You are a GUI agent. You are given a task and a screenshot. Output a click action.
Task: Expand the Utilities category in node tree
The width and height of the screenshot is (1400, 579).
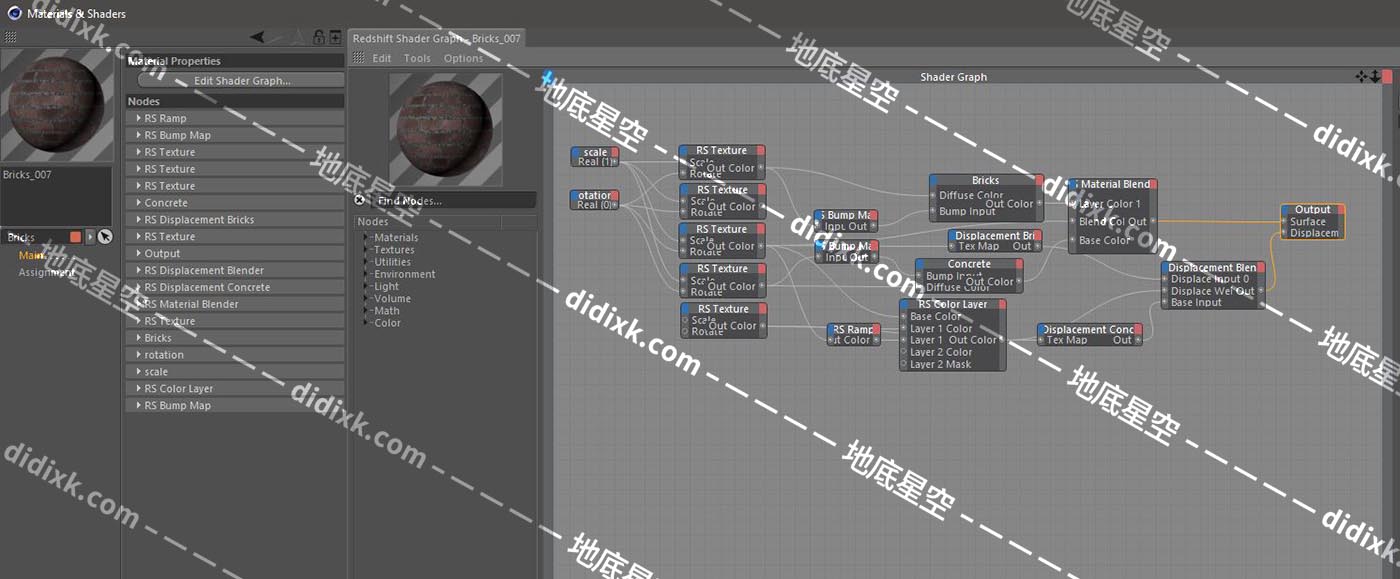coord(367,262)
